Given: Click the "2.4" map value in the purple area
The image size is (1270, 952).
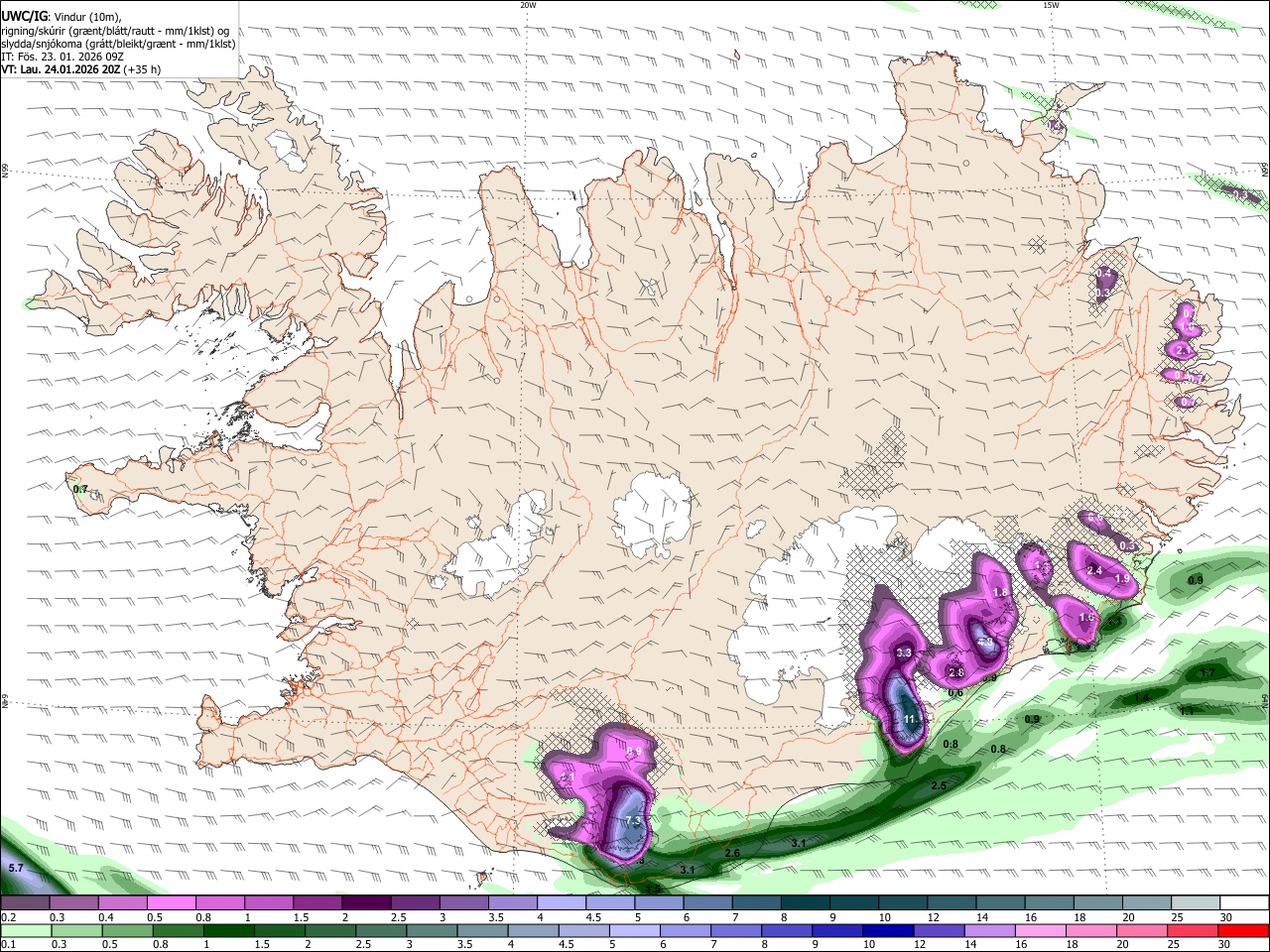Looking at the screenshot, I should point(1094,570).
